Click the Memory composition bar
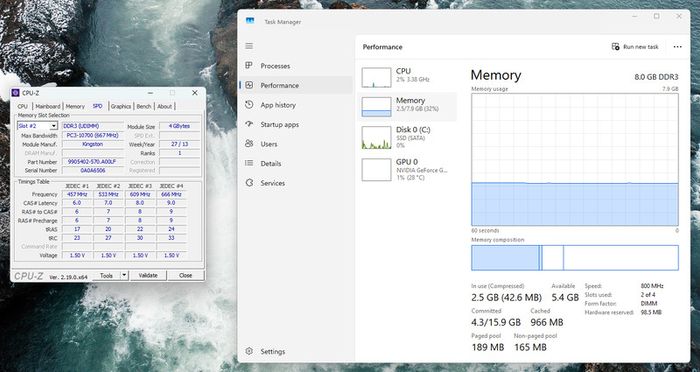 [x=575, y=258]
